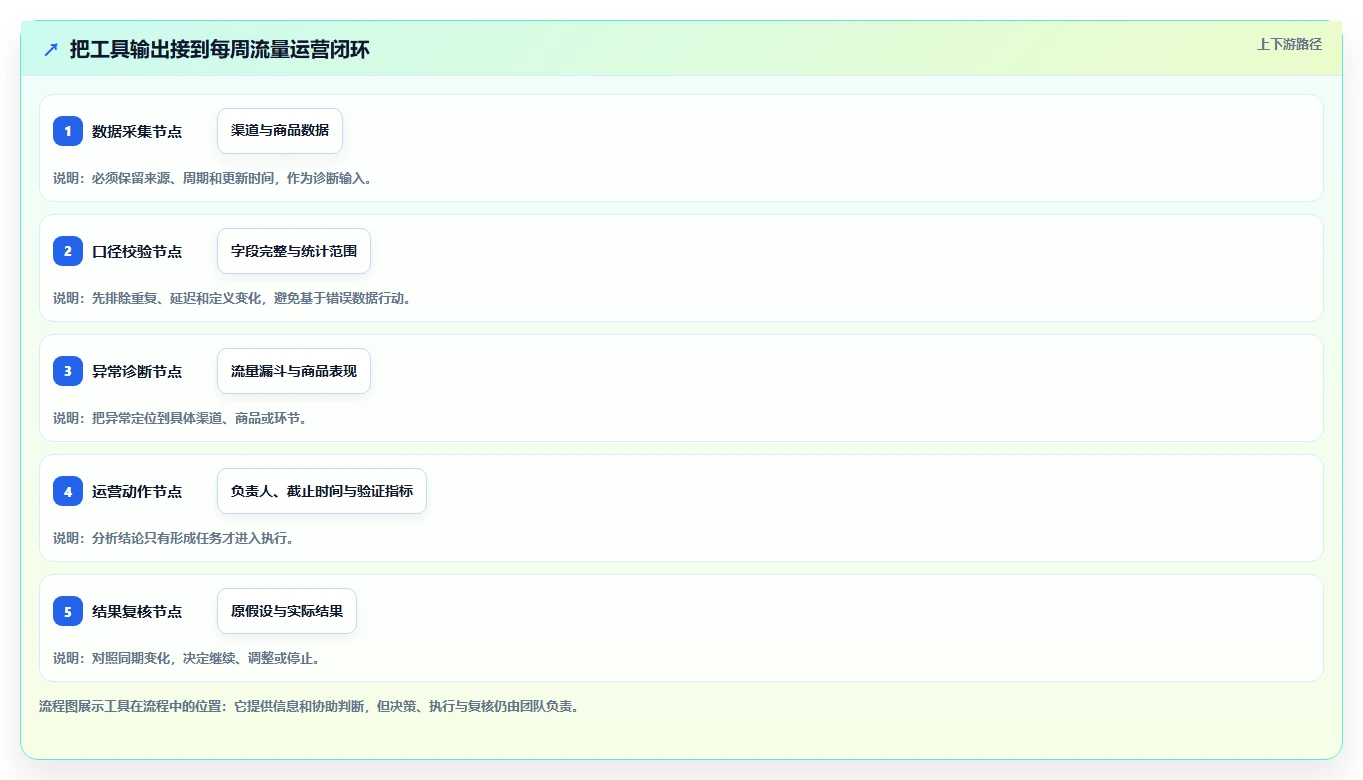Select the 运营动作节点 title
The image size is (1363, 780).
point(137,491)
